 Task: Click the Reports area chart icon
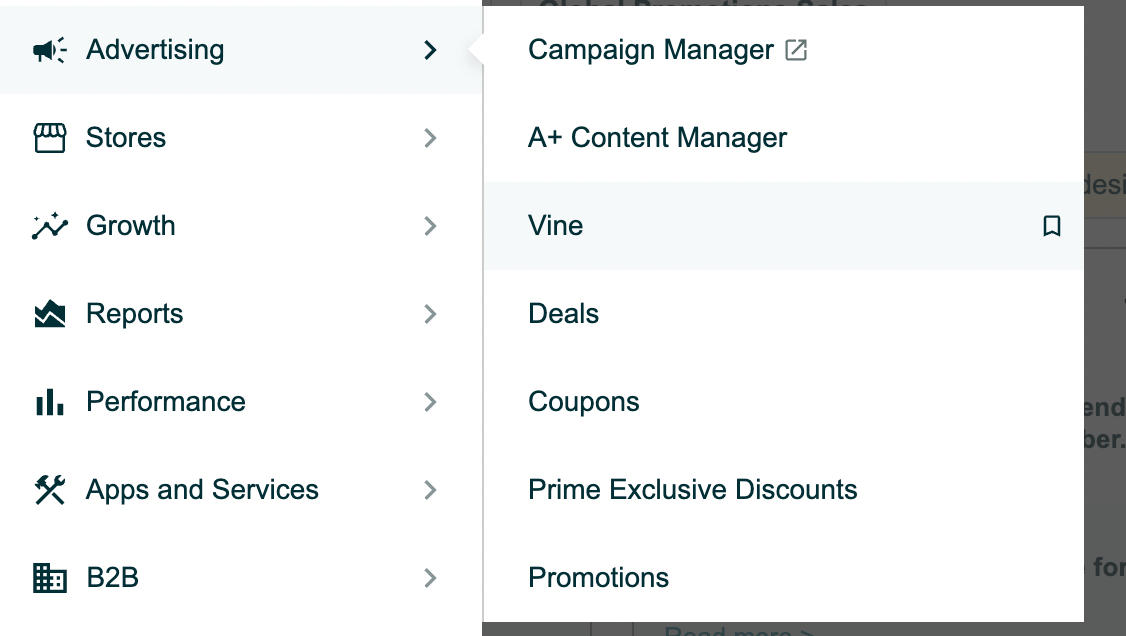[x=50, y=314]
